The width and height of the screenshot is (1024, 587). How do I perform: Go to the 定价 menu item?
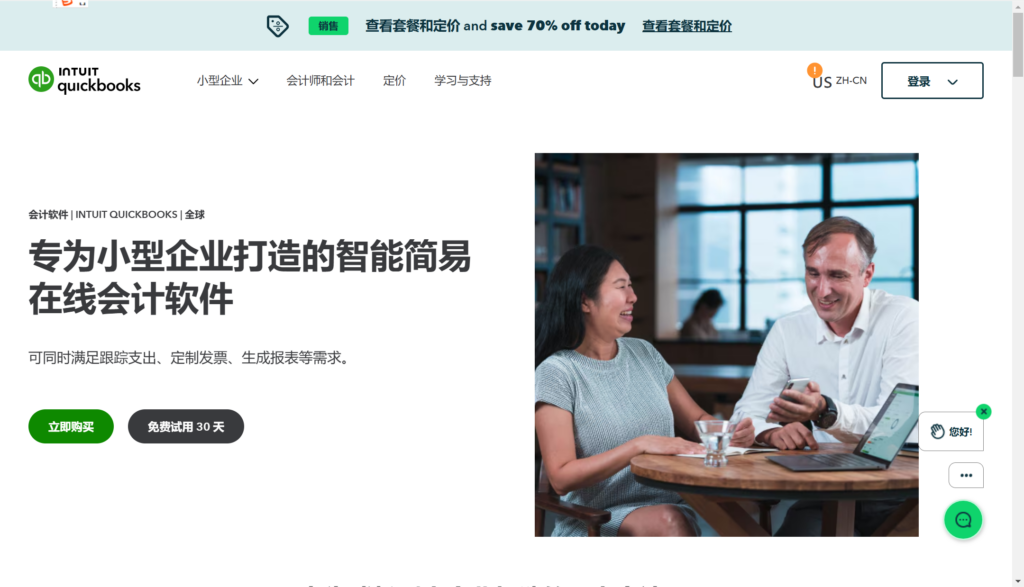click(394, 81)
